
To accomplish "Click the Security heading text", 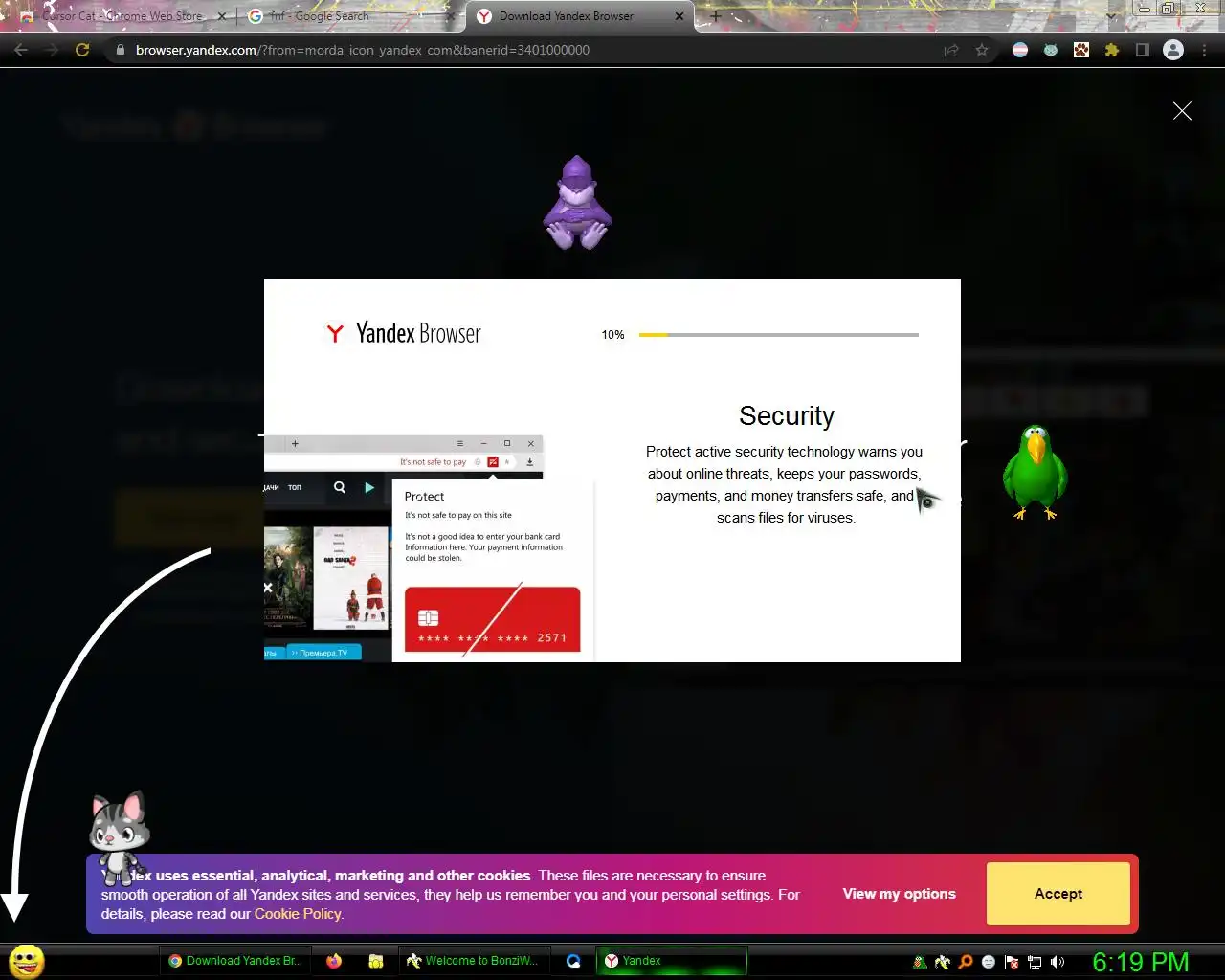I will point(787,415).
